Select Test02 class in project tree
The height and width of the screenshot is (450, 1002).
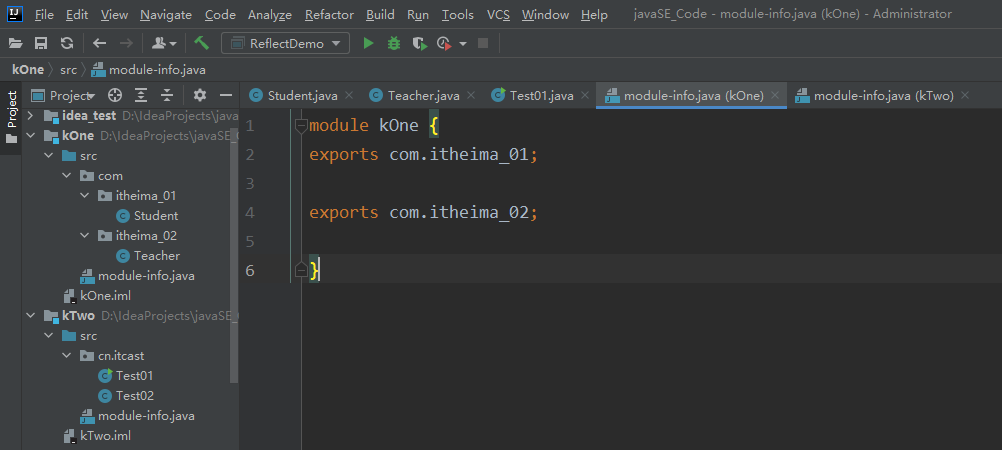click(135, 396)
